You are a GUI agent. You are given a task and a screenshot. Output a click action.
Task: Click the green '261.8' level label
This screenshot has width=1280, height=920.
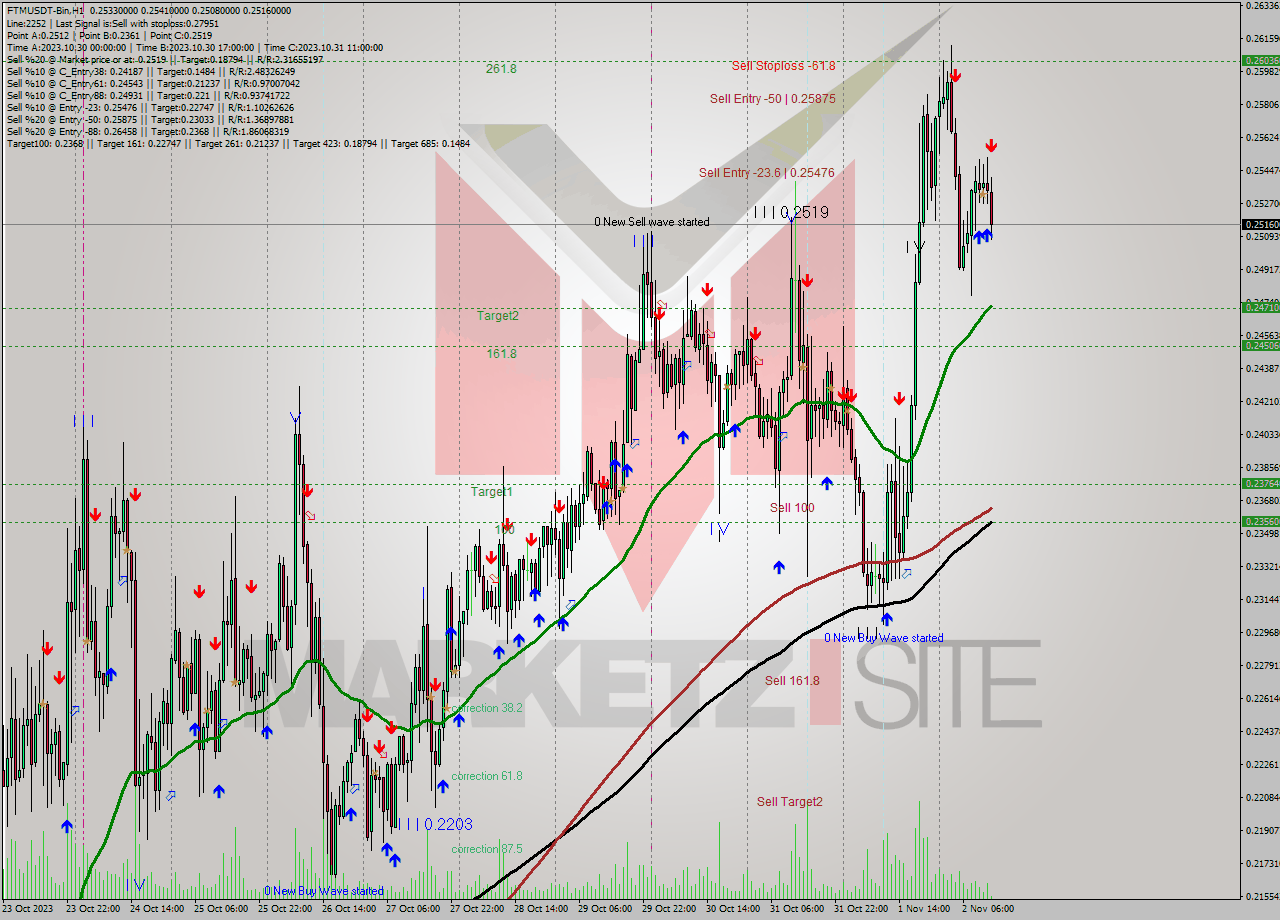(x=501, y=69)
